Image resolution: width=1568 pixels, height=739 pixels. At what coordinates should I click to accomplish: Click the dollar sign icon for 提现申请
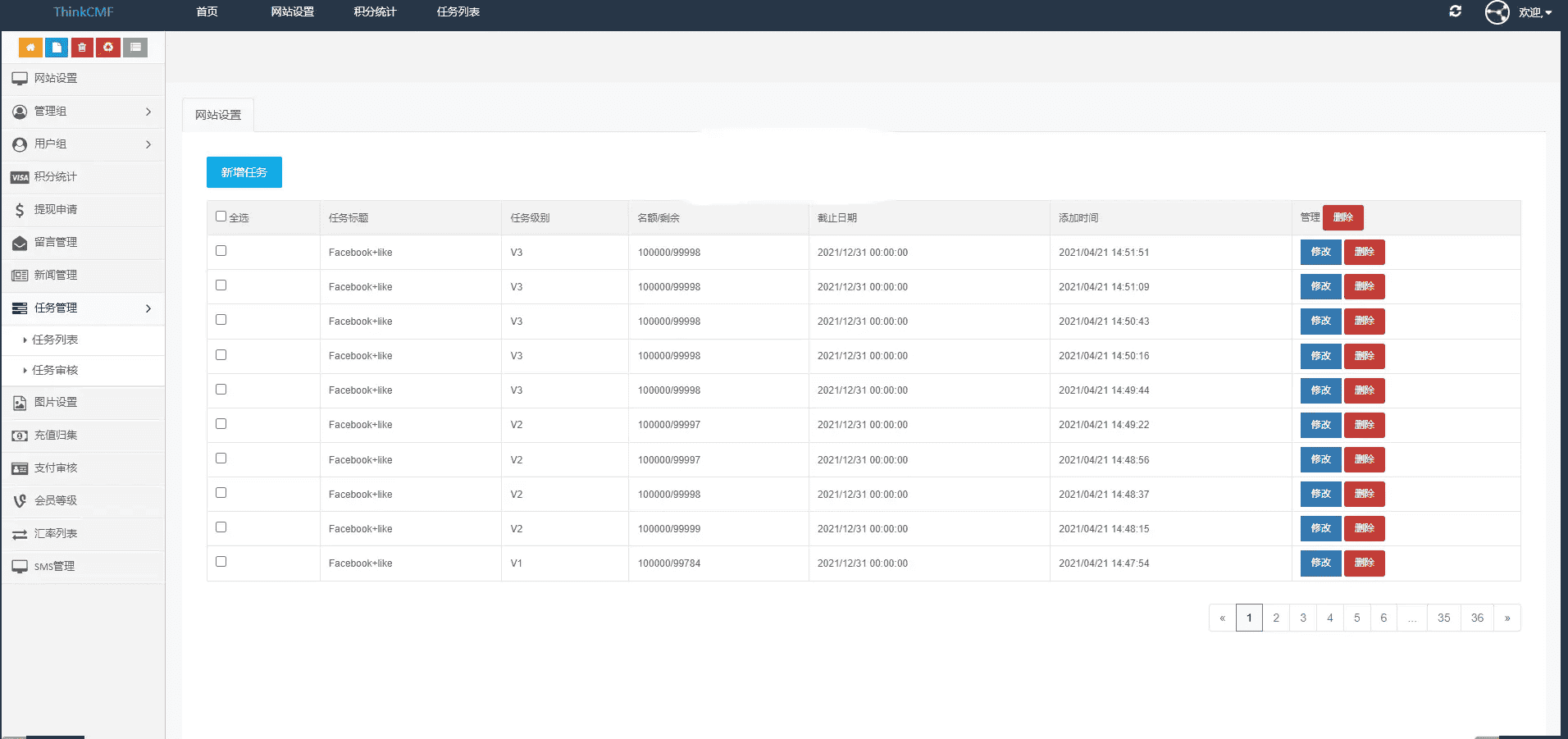[x=20, y=210]
